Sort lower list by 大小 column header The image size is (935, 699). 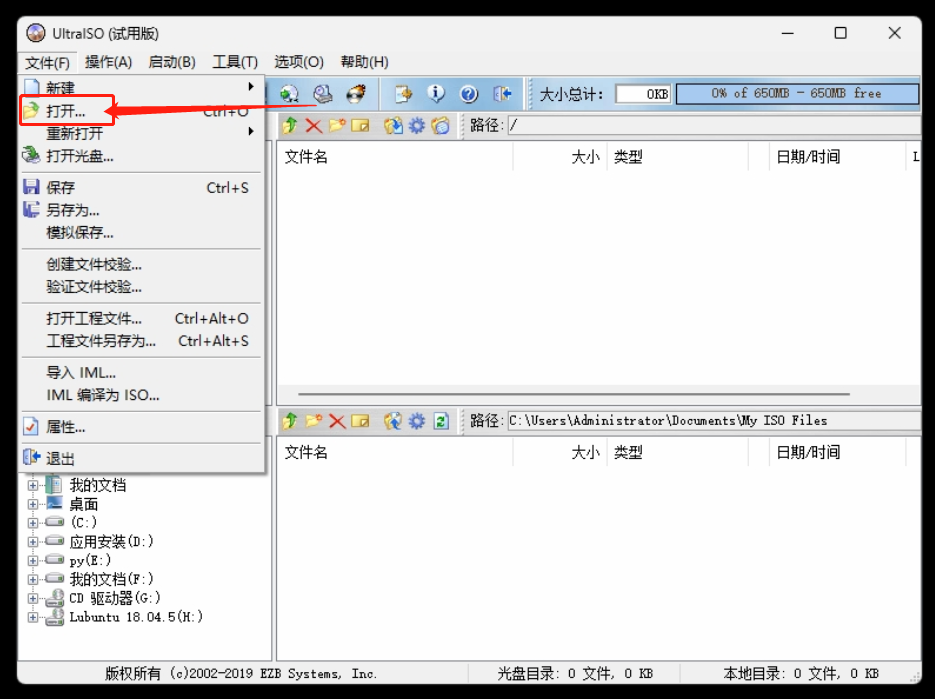tap(560, 453)
